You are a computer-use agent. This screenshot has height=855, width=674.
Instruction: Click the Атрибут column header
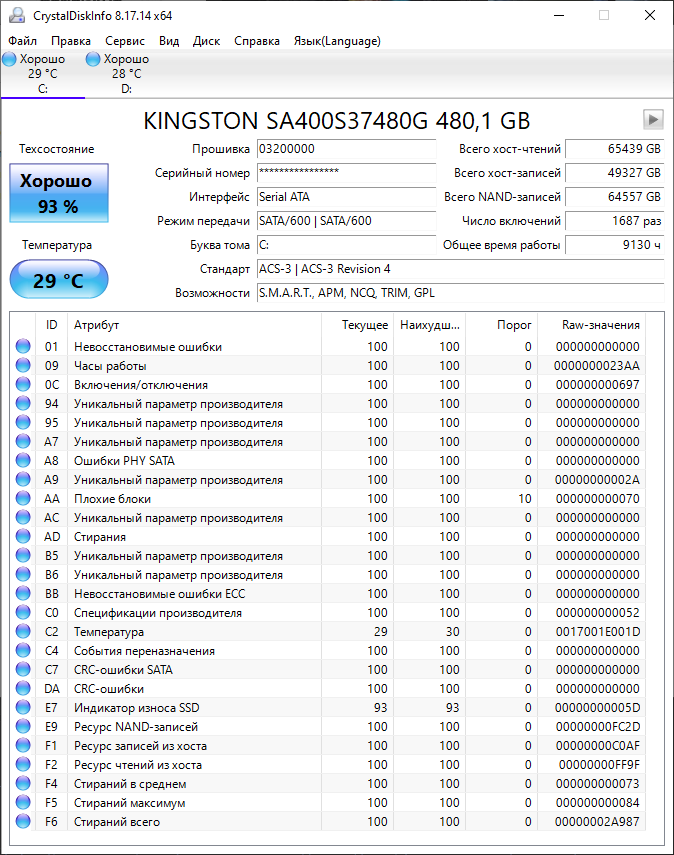pyautogui.click(x=194, y=325)
